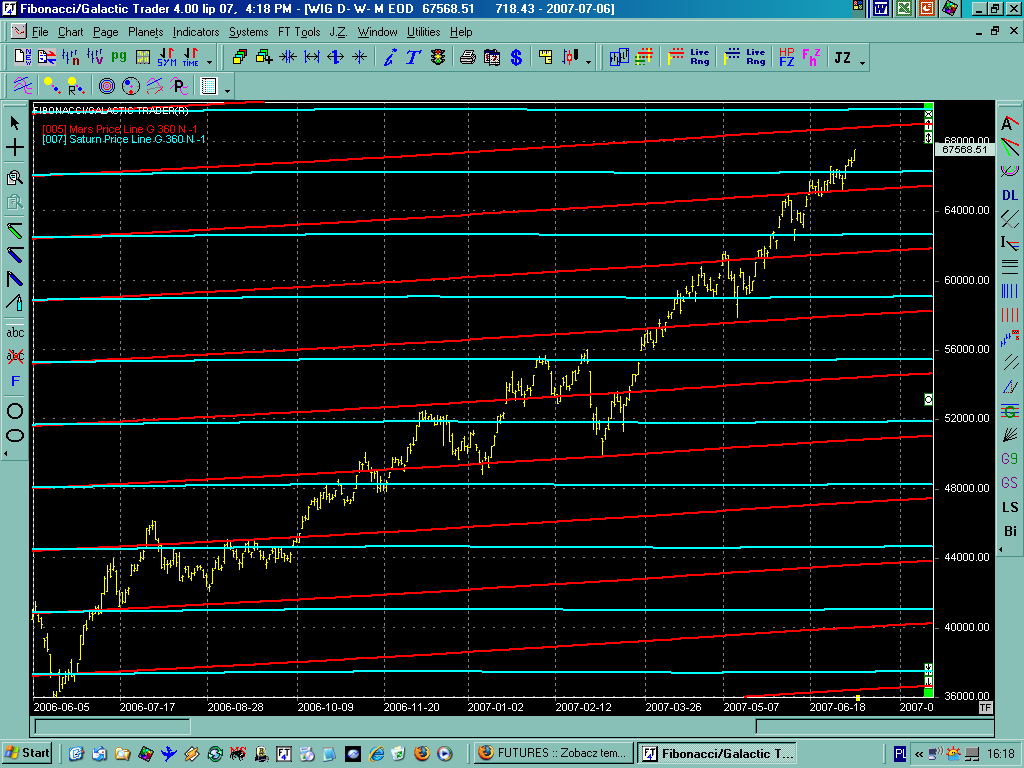1024x768 pixels.
Task: Select the crosshair cursor tool
Action: tap(15, 148)
